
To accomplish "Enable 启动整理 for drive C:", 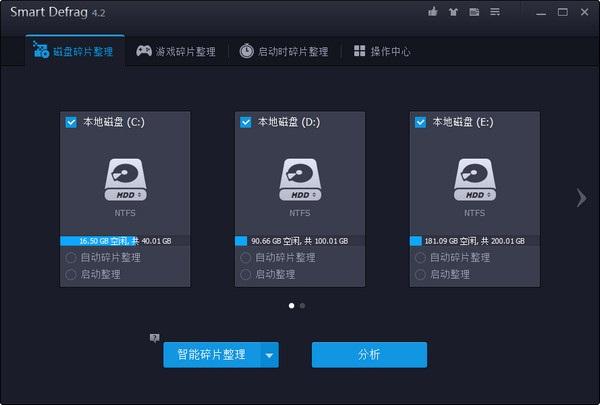I will pyautogui.click(x=71, y=274).
